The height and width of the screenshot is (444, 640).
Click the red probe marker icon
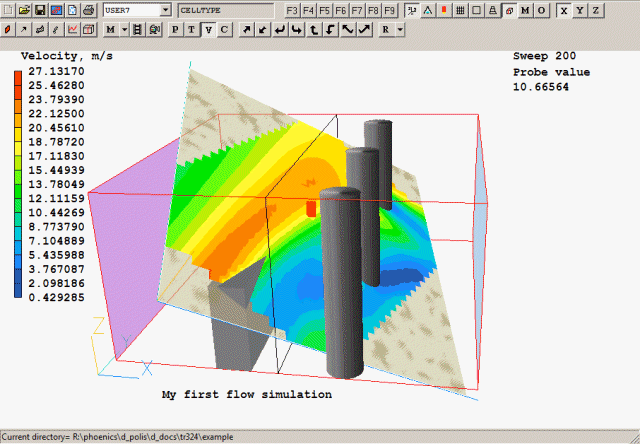click(444, 10)
